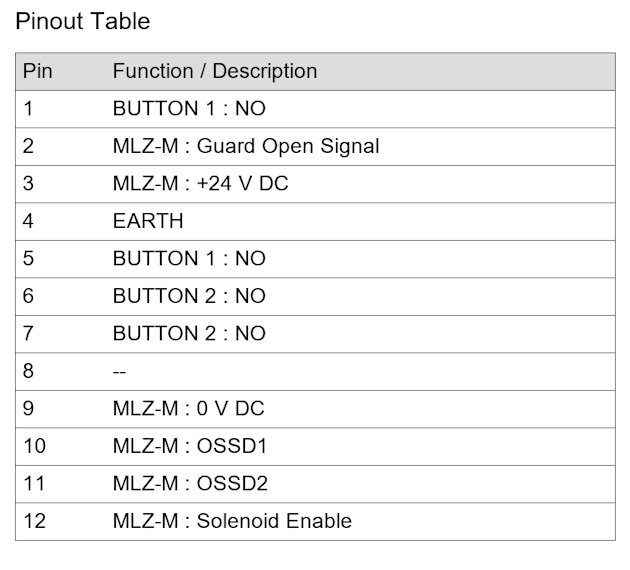Click the MLZ-M : 0 V DC row
This screenshot has height=570, width=630.
[x=315, y=409]
